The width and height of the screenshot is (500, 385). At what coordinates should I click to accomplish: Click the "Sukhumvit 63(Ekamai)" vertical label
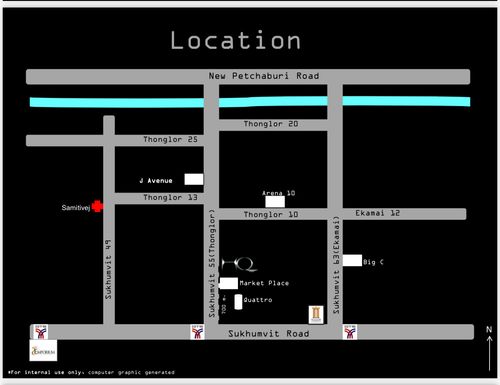336,265
